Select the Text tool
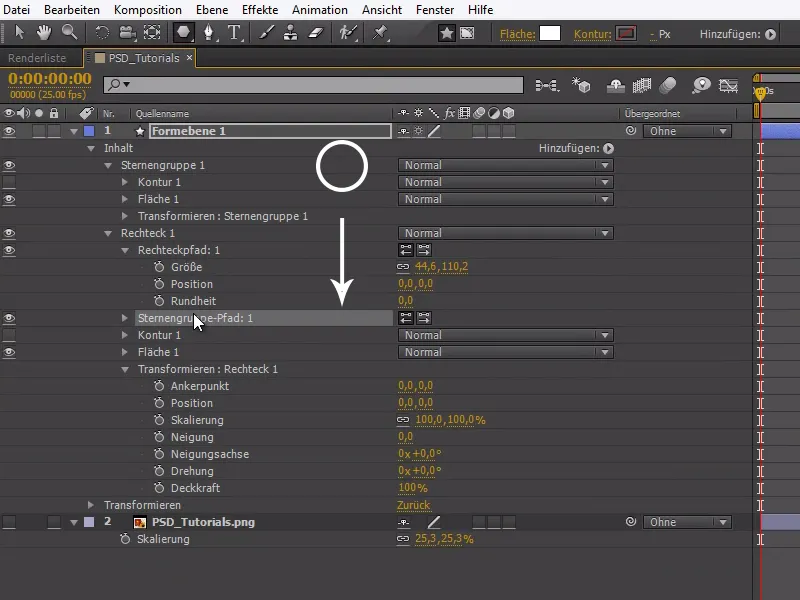Screen dimensions: 800x600 (235, 33)
